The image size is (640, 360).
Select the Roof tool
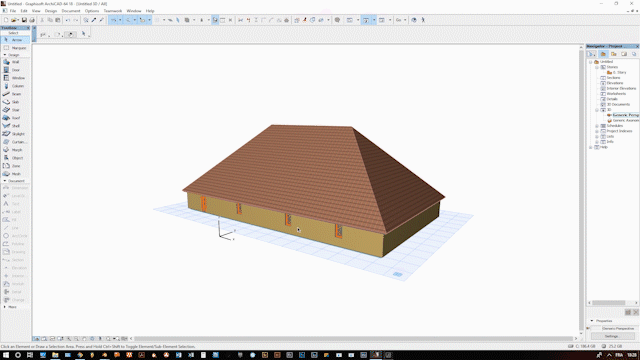click(15, 118)
